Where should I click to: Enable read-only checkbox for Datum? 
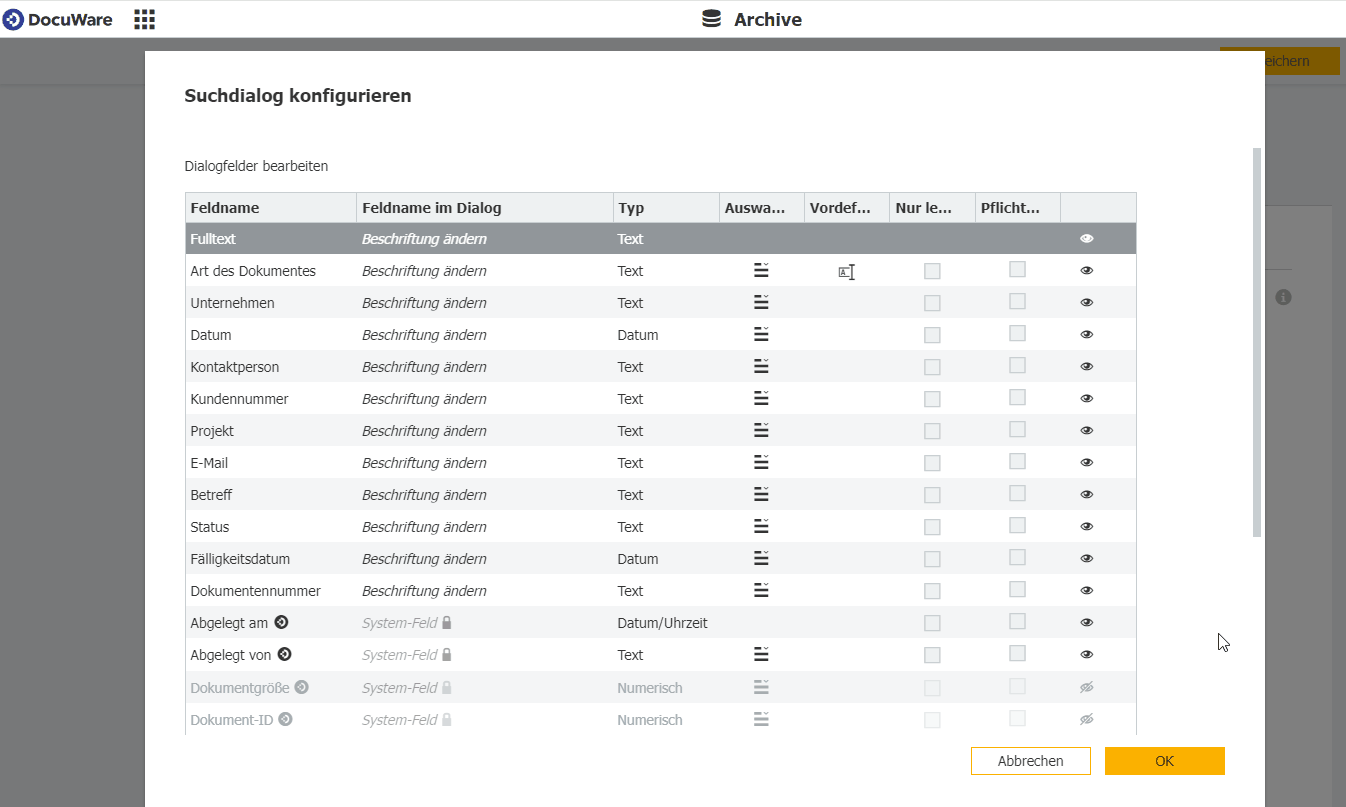pos(932,335)
